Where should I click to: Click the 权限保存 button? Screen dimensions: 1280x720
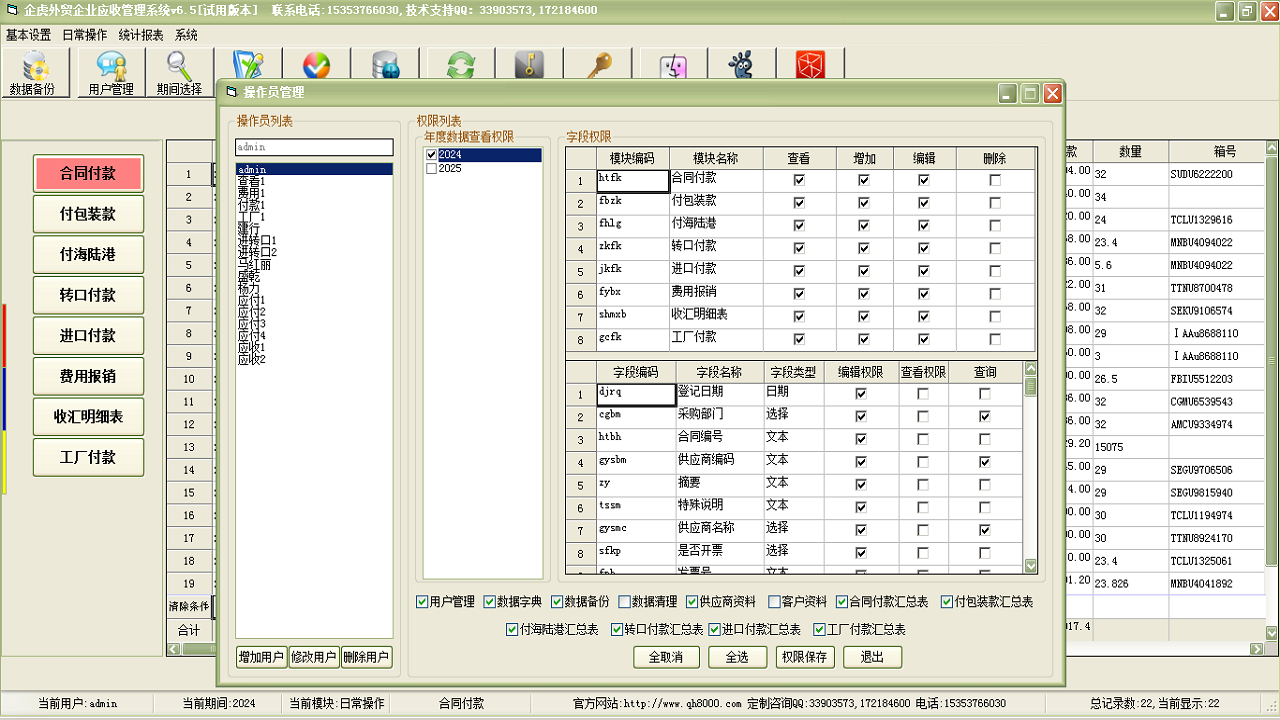coord(804,657)
